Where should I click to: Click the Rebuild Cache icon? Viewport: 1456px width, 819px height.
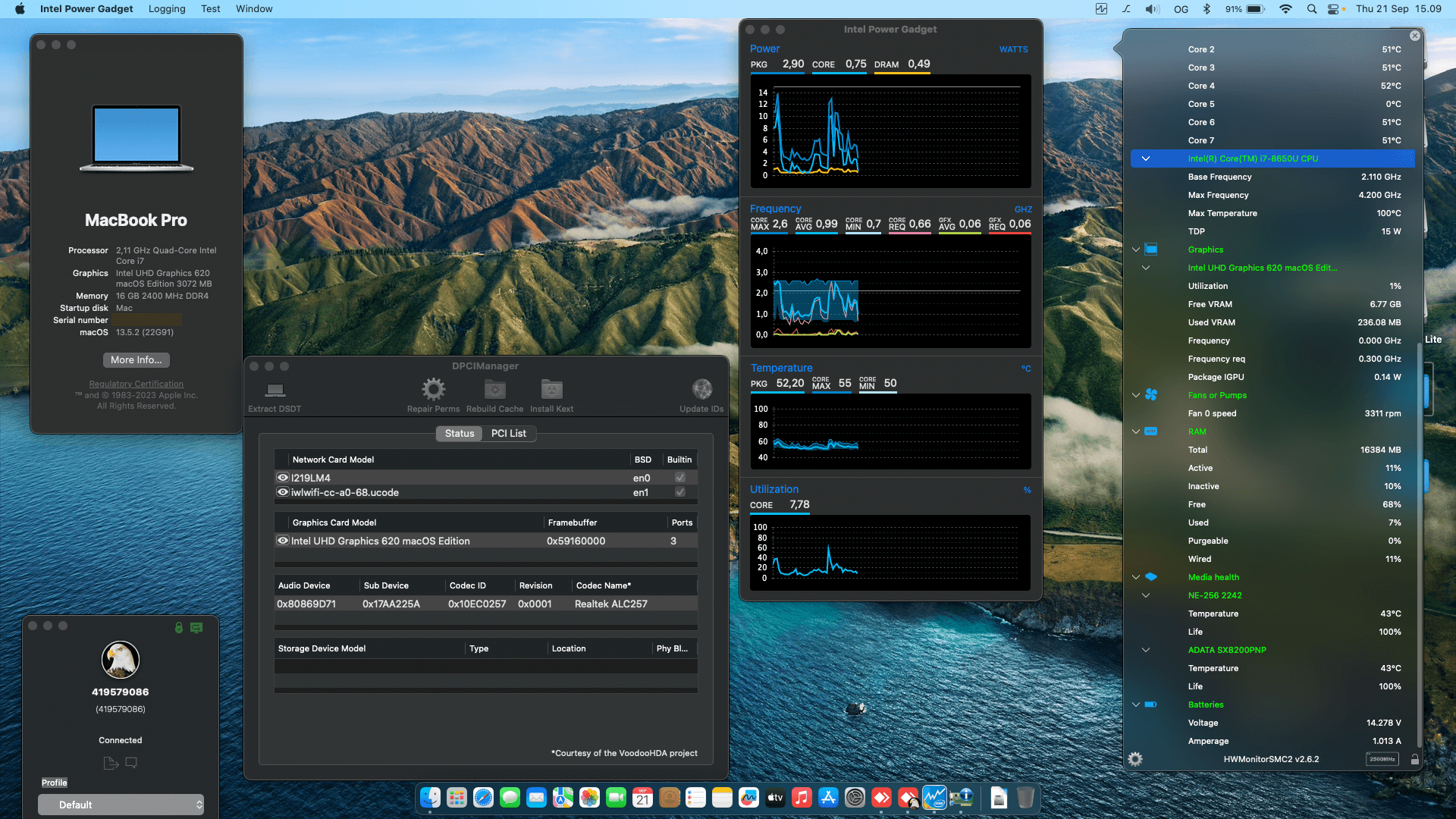(494, 390)
